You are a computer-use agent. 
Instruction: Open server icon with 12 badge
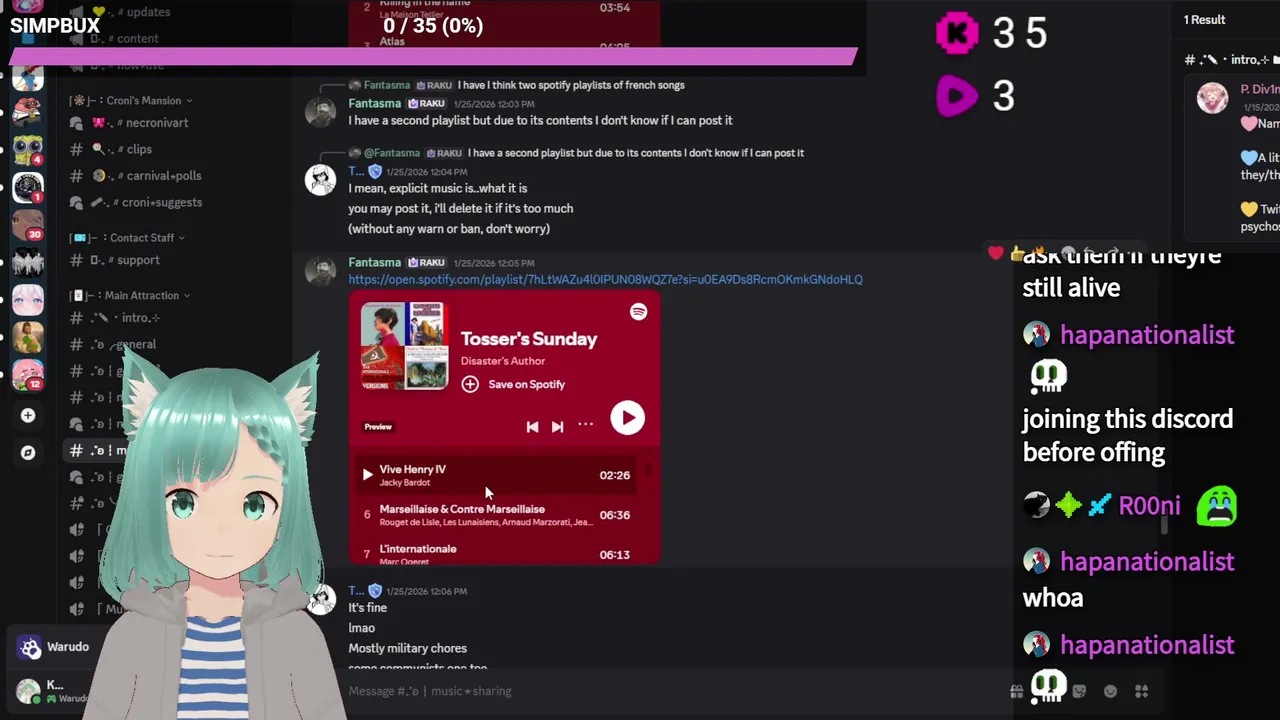coord(27,375)
